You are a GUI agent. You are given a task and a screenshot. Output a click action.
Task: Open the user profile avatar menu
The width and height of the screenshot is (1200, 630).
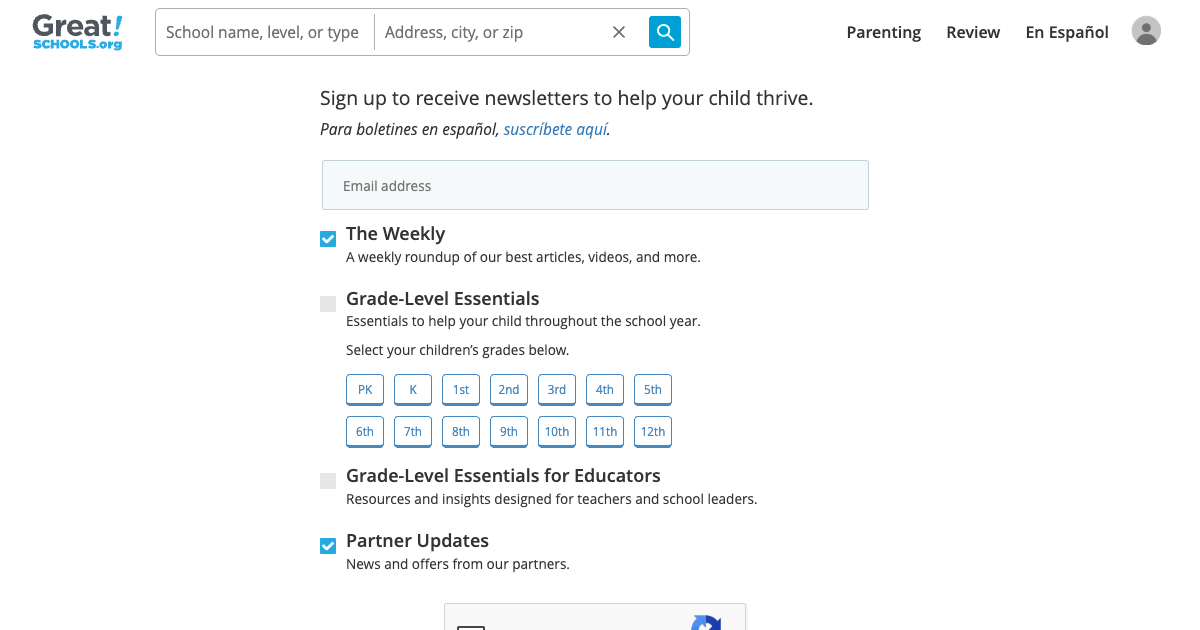(x=1145, y=31)
